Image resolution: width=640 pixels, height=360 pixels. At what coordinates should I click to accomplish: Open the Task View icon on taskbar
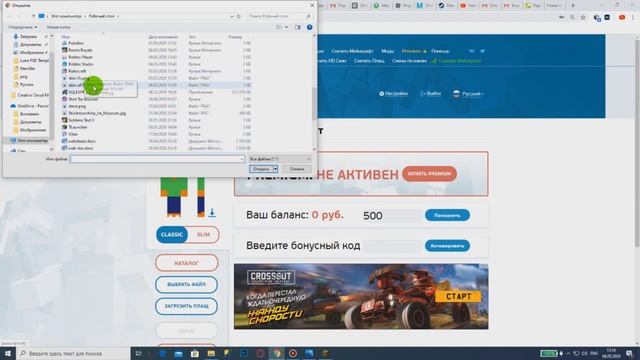point(139,353)
